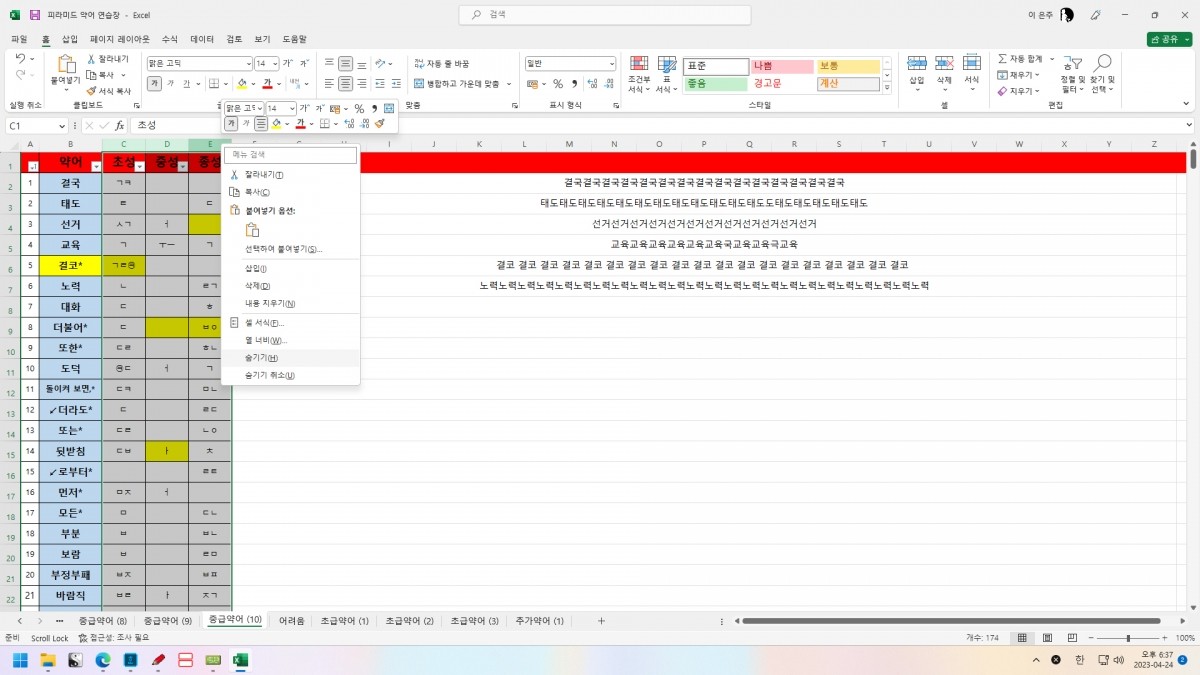Toggle bold 가 button in ribbon

[x=154, y=84]
